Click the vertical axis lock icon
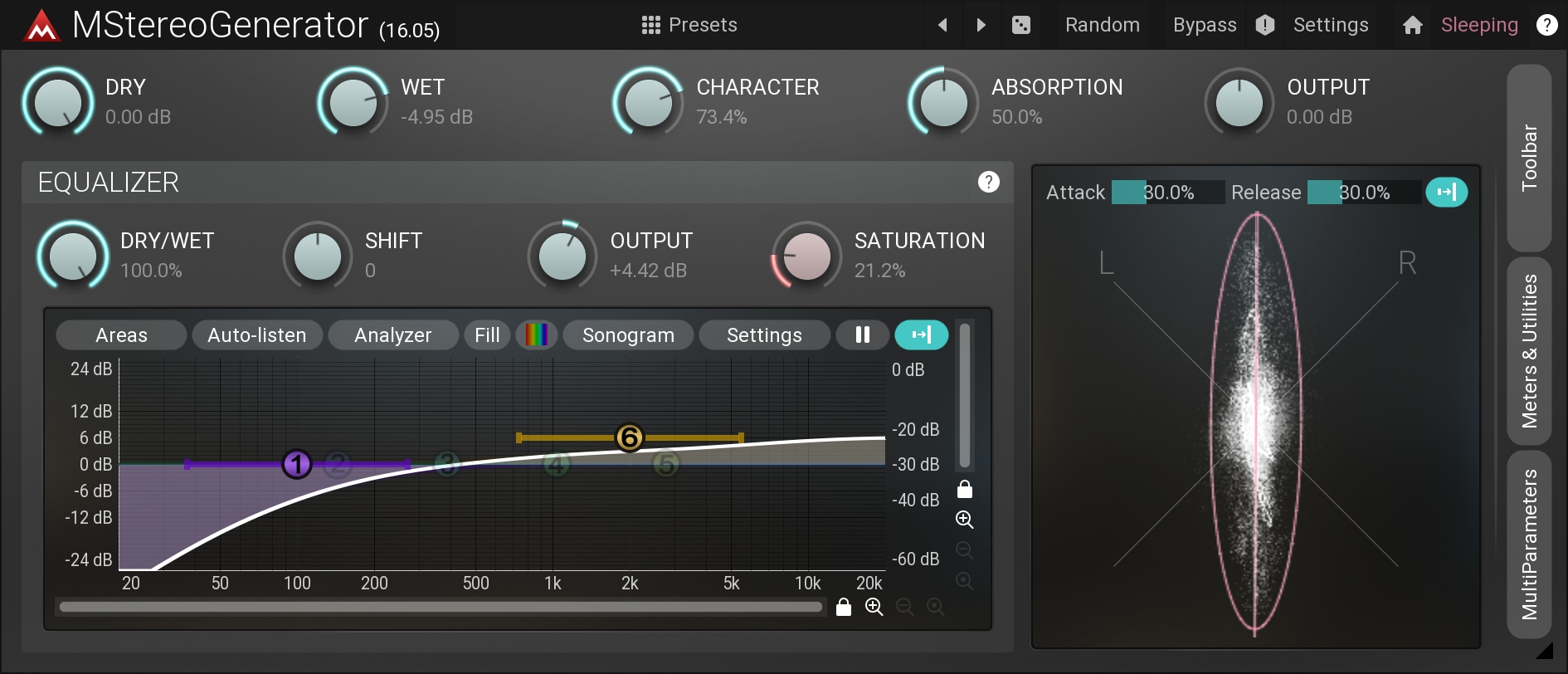The height and width of the screenshot is (674, 1568). 965,488
